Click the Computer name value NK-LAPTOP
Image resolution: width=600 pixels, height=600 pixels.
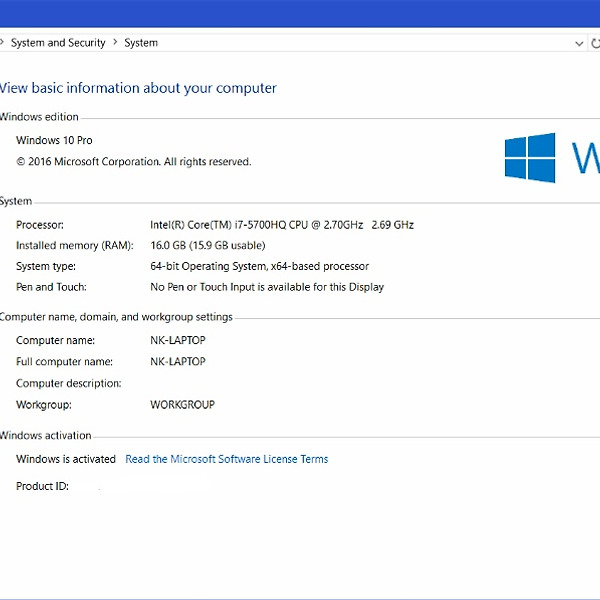click(177, 340)
